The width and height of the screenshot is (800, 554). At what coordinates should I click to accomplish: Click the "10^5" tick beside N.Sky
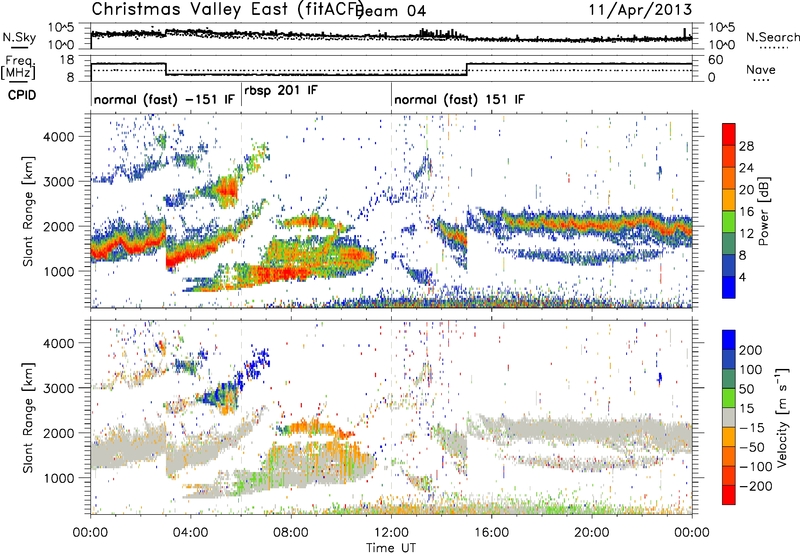[x=62, y=28]
